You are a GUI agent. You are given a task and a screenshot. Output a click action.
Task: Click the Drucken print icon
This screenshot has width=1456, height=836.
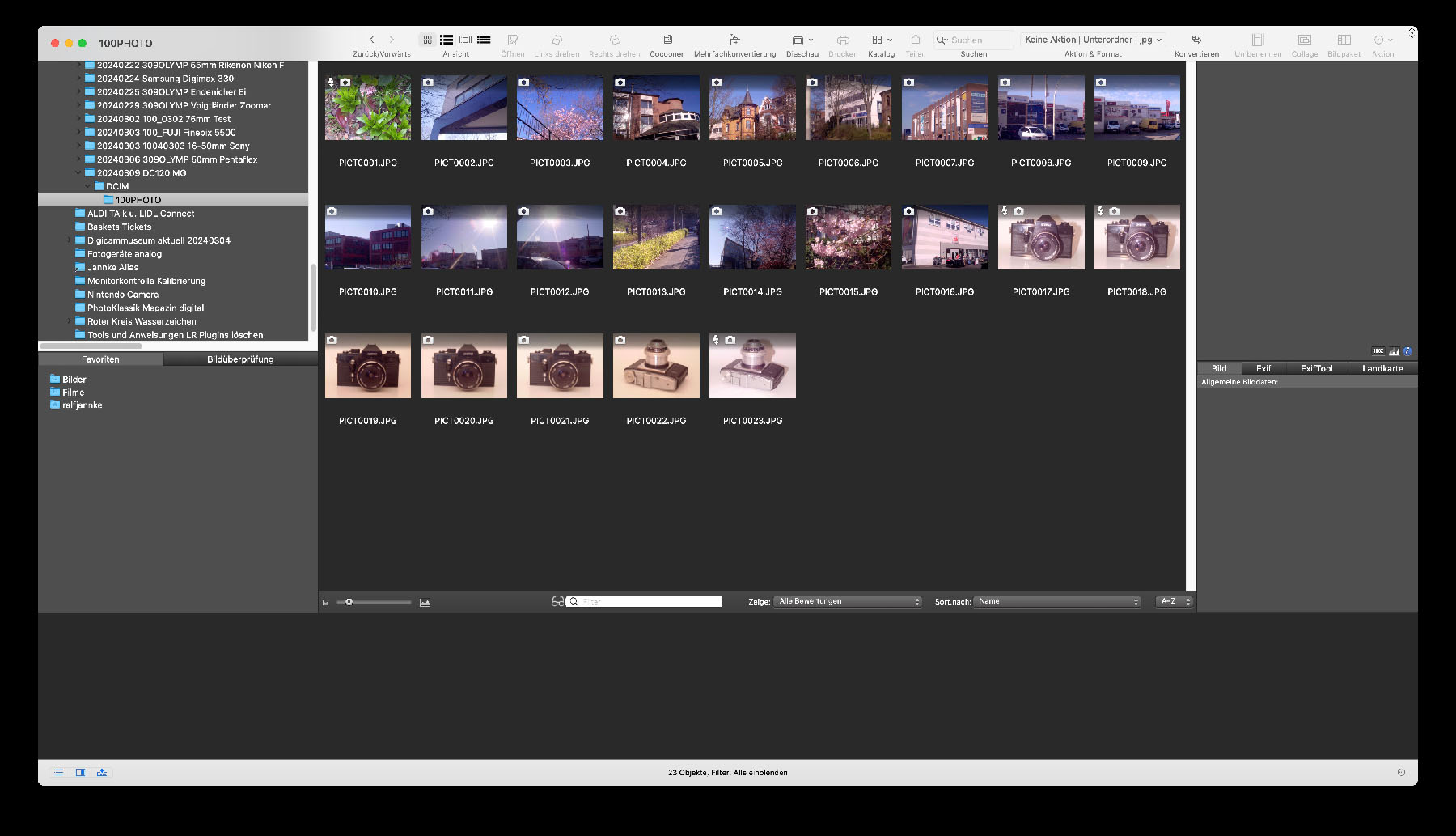pyautogui.click(x=843, y=40)
